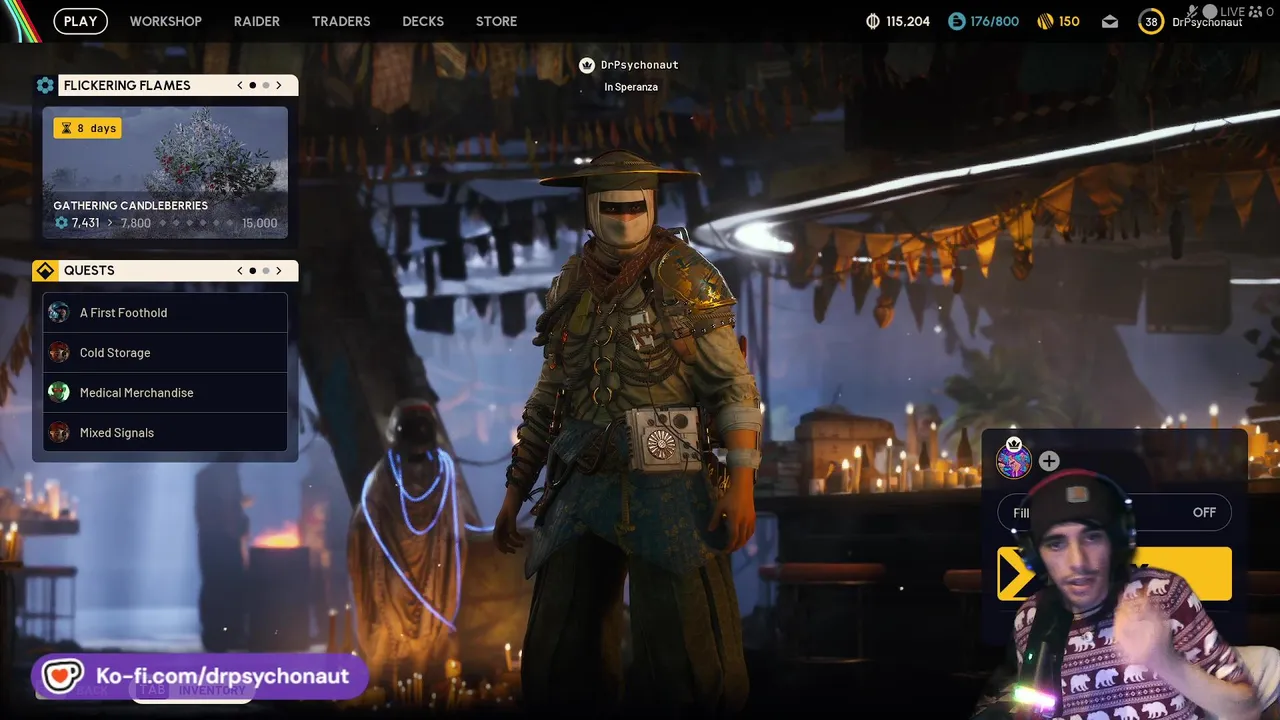Viewport: 1280px width, 720px height.
Task: Click the viewer count people icon
Action: 1256,12
